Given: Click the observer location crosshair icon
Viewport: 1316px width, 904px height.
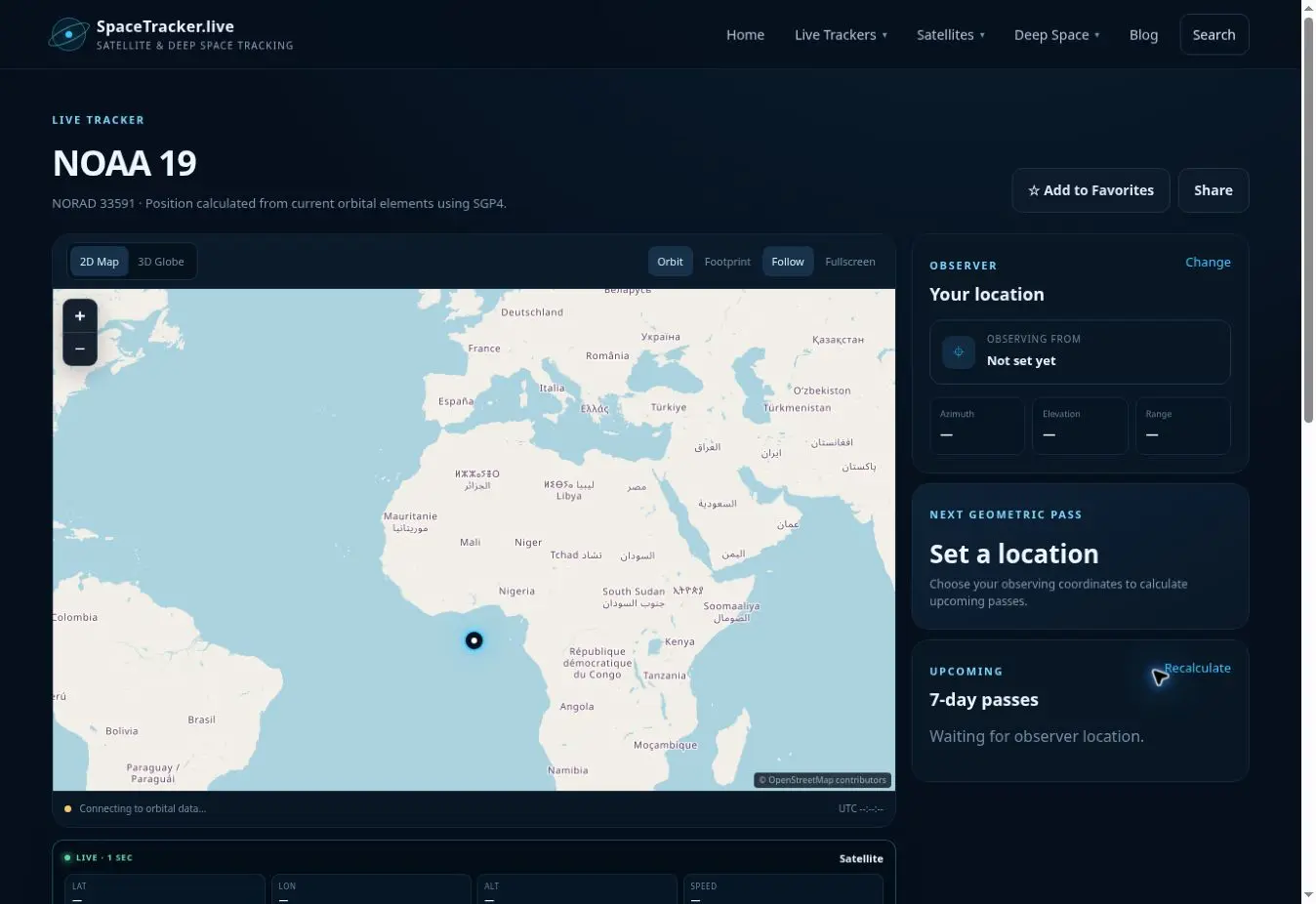Looking at the screenshot, I should click(959, 352).
